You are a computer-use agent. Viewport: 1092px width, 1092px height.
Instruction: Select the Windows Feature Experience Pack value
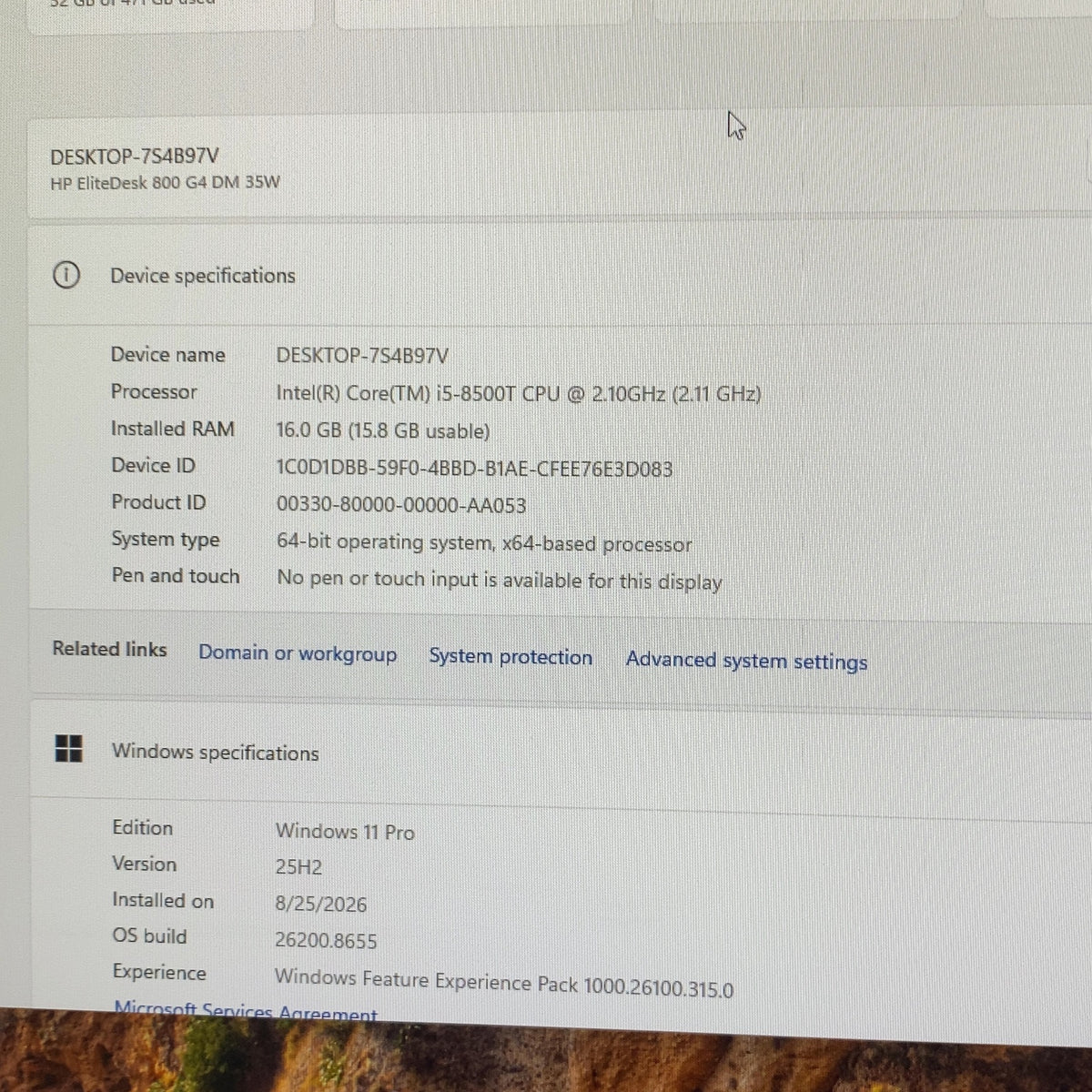504,983
